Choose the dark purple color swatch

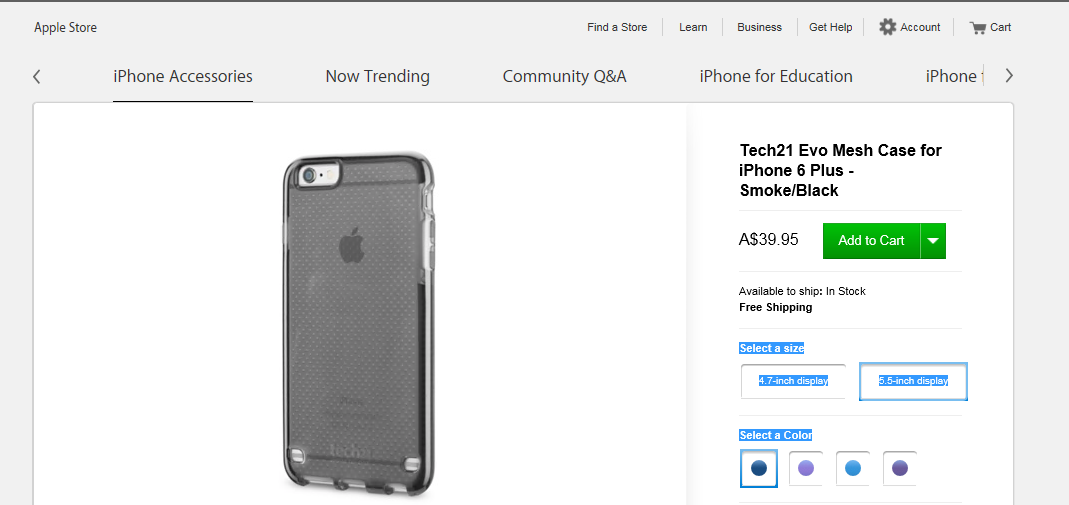pos(900,468)
